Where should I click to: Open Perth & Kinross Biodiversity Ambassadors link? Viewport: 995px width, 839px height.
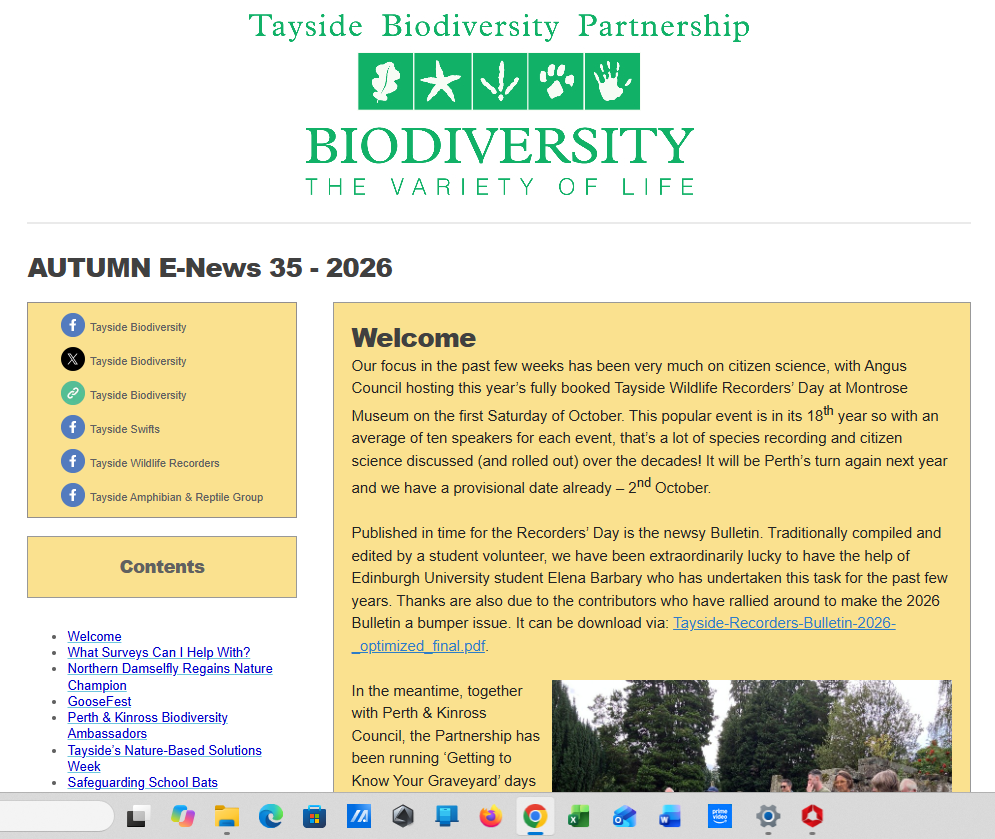pyautogui.click(x=147, y=725)
